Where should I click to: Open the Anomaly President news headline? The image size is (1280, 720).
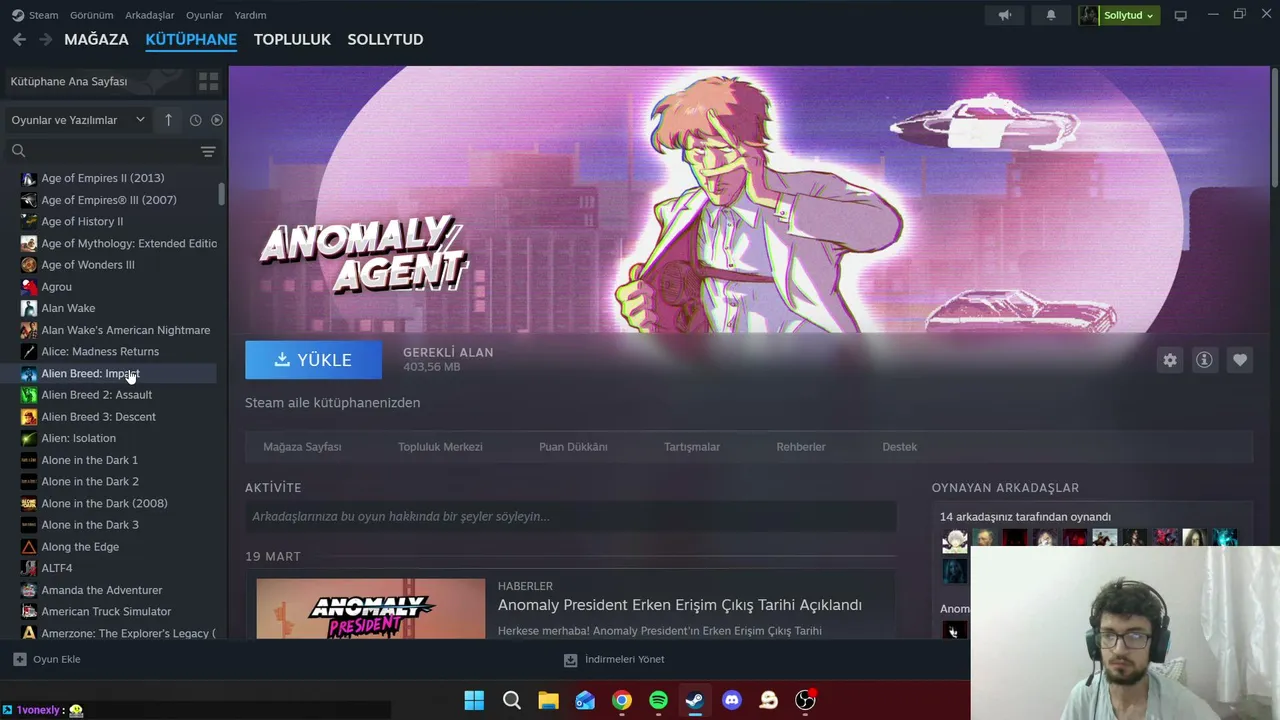click(x=680, y=605)
